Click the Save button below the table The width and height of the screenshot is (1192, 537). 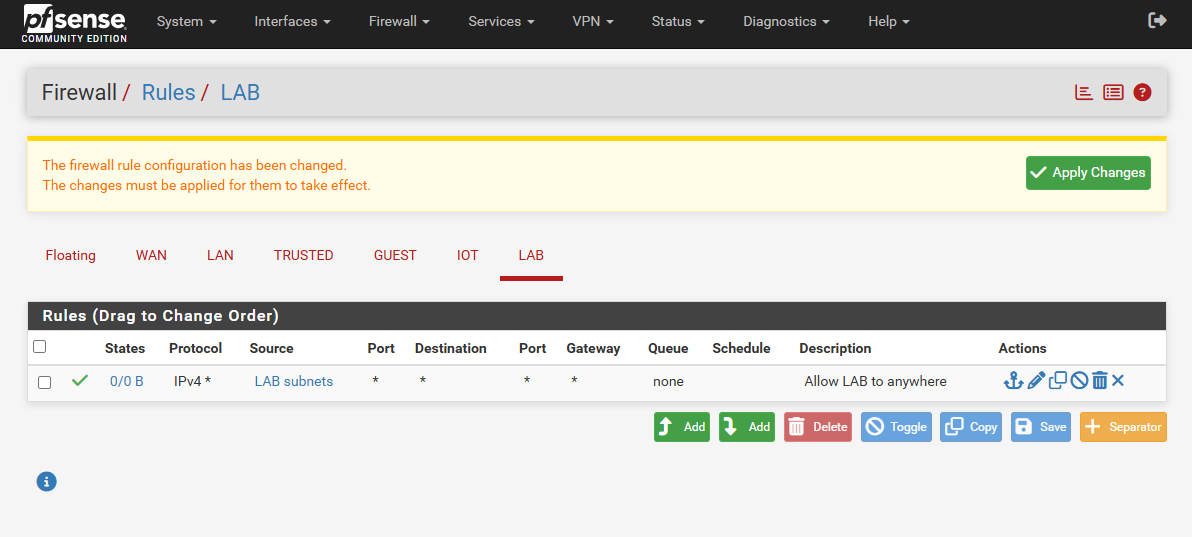tap(1041, 427)
